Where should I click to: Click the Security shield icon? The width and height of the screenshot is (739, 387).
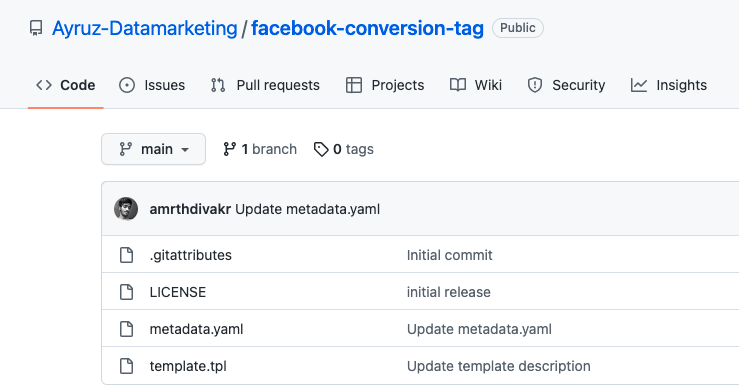[x=535, y=85]
